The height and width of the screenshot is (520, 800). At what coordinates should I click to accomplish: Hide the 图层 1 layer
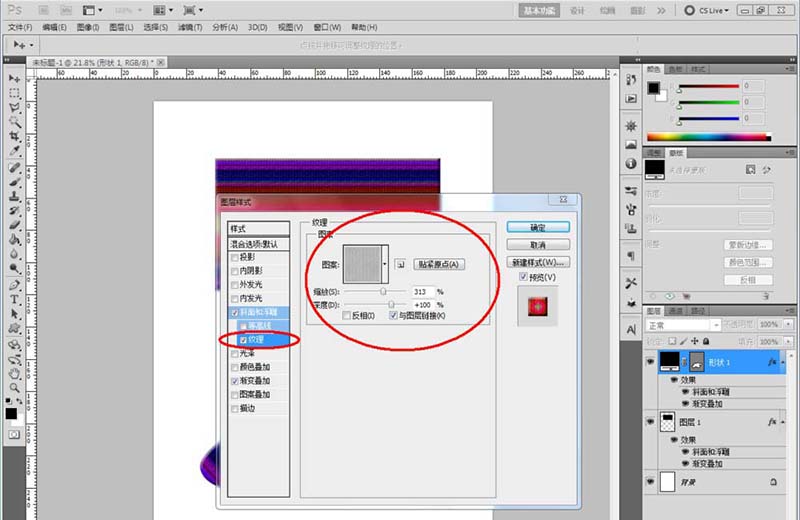(650, 422)
